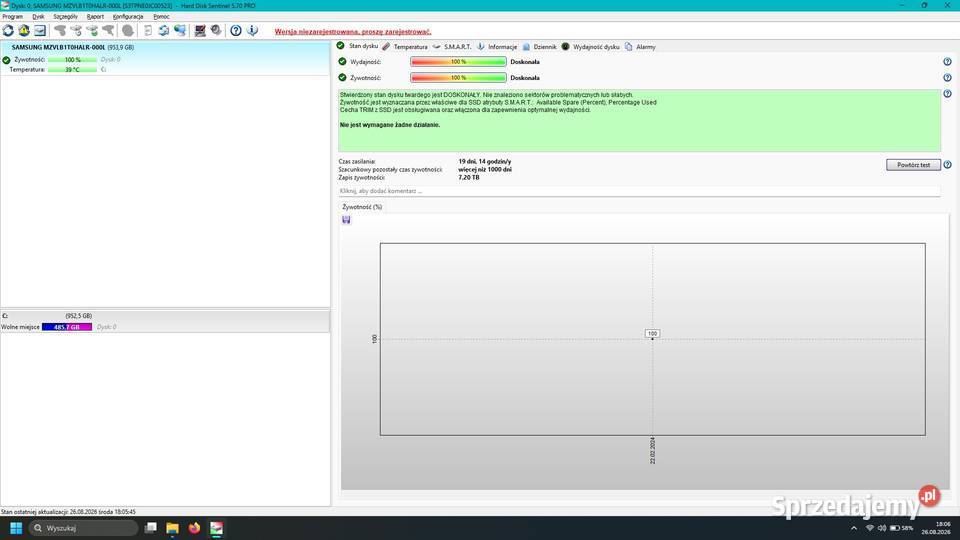Click 'Nie jest wymagane żadne działanie.' text

click(390, 125)
